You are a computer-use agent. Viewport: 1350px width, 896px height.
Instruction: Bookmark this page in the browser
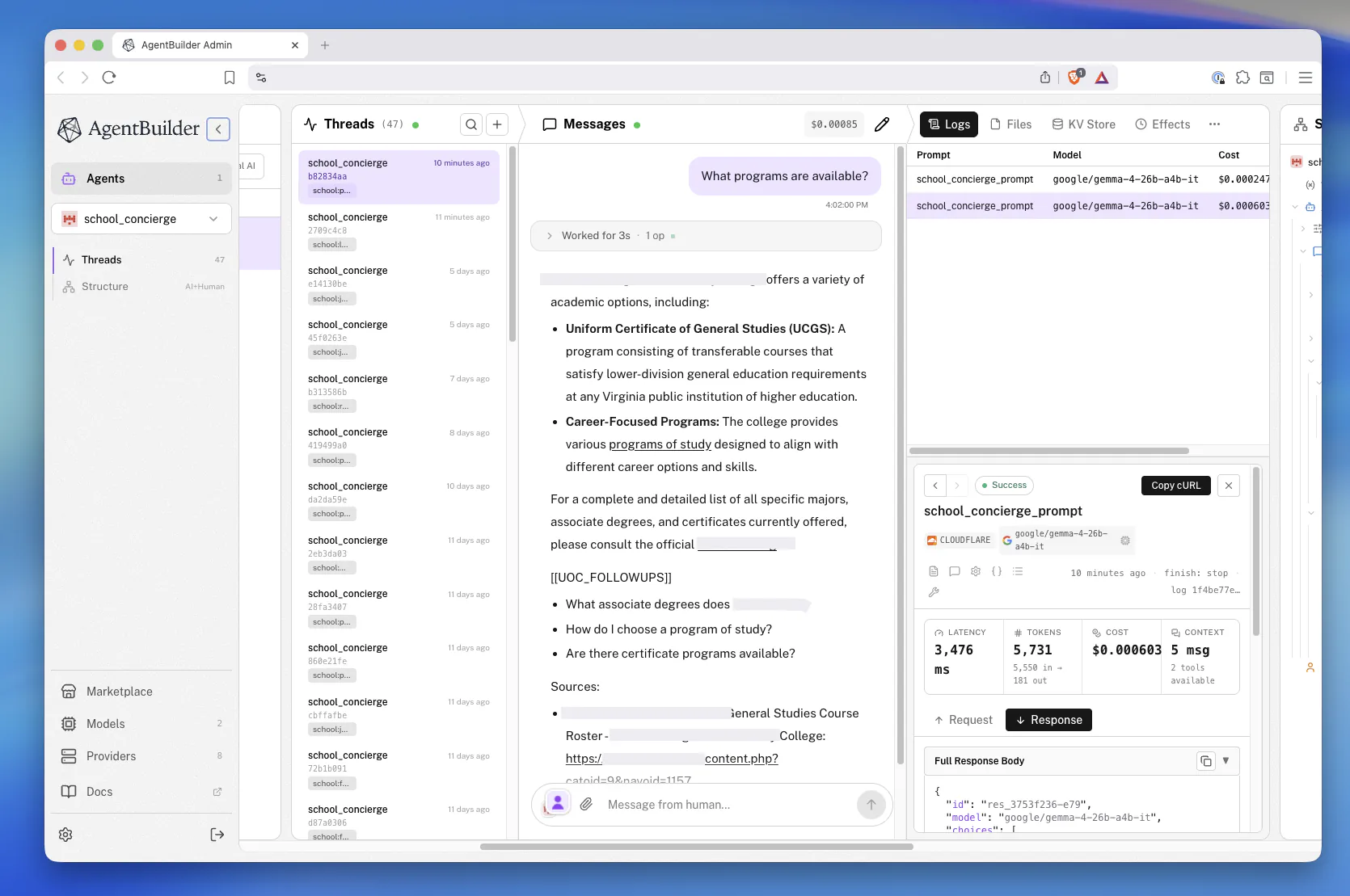click(x=230, y=78)
